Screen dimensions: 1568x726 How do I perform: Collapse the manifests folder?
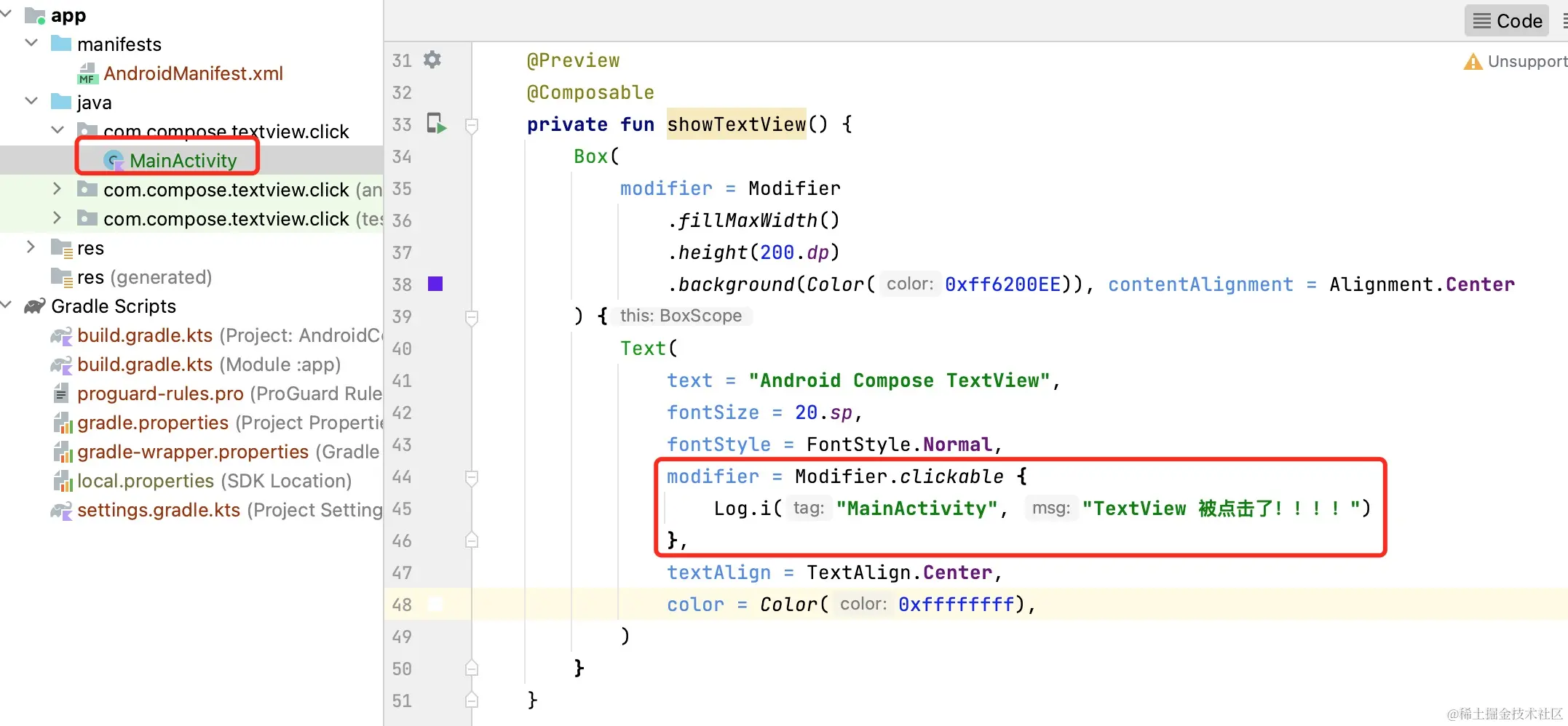coord(31,43)
